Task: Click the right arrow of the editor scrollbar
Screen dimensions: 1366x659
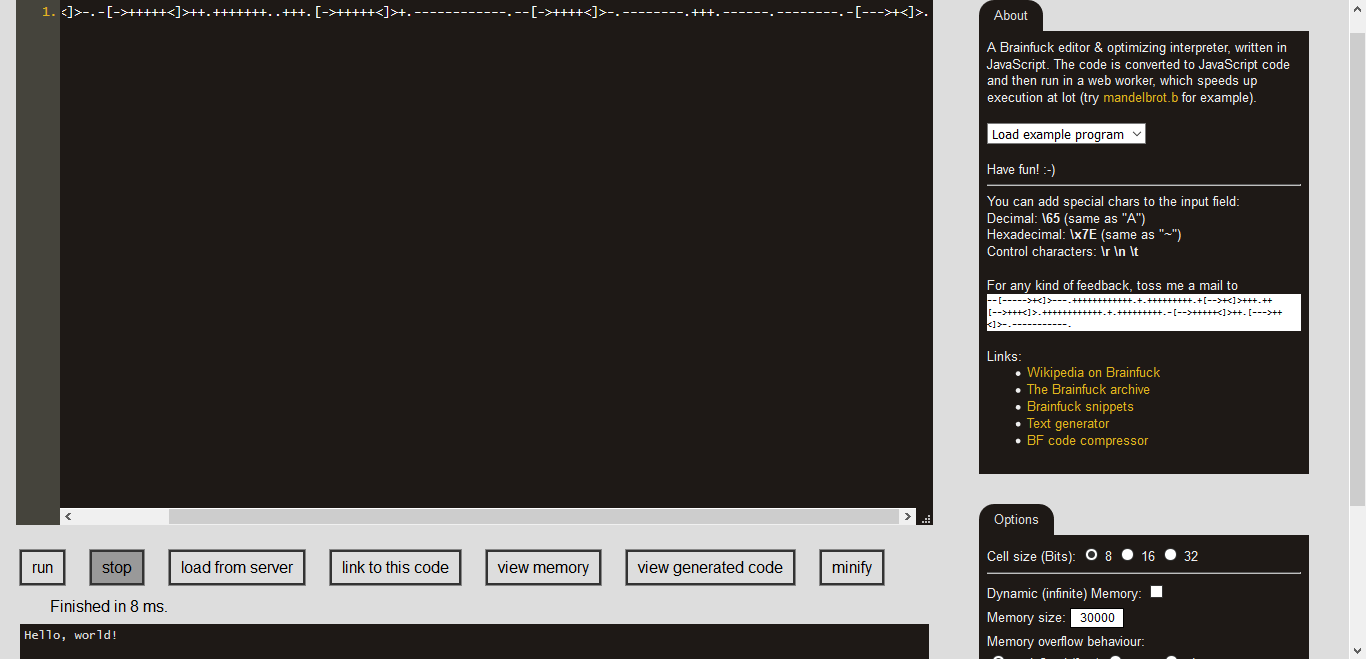Action: tap(908, 517)
